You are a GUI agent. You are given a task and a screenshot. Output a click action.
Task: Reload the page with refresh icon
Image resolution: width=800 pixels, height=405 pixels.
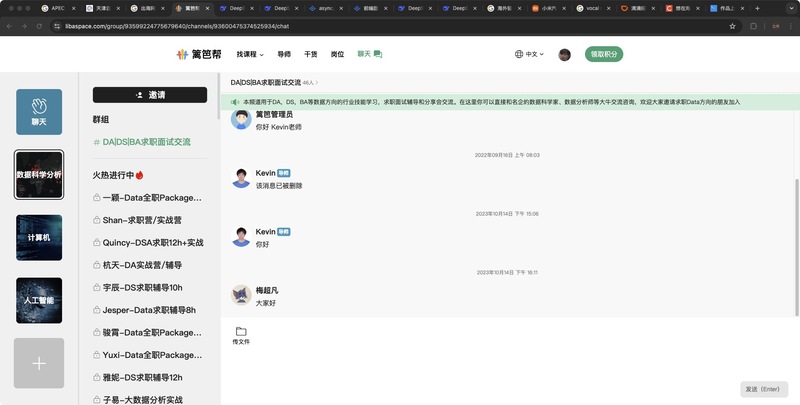point(39,26)
